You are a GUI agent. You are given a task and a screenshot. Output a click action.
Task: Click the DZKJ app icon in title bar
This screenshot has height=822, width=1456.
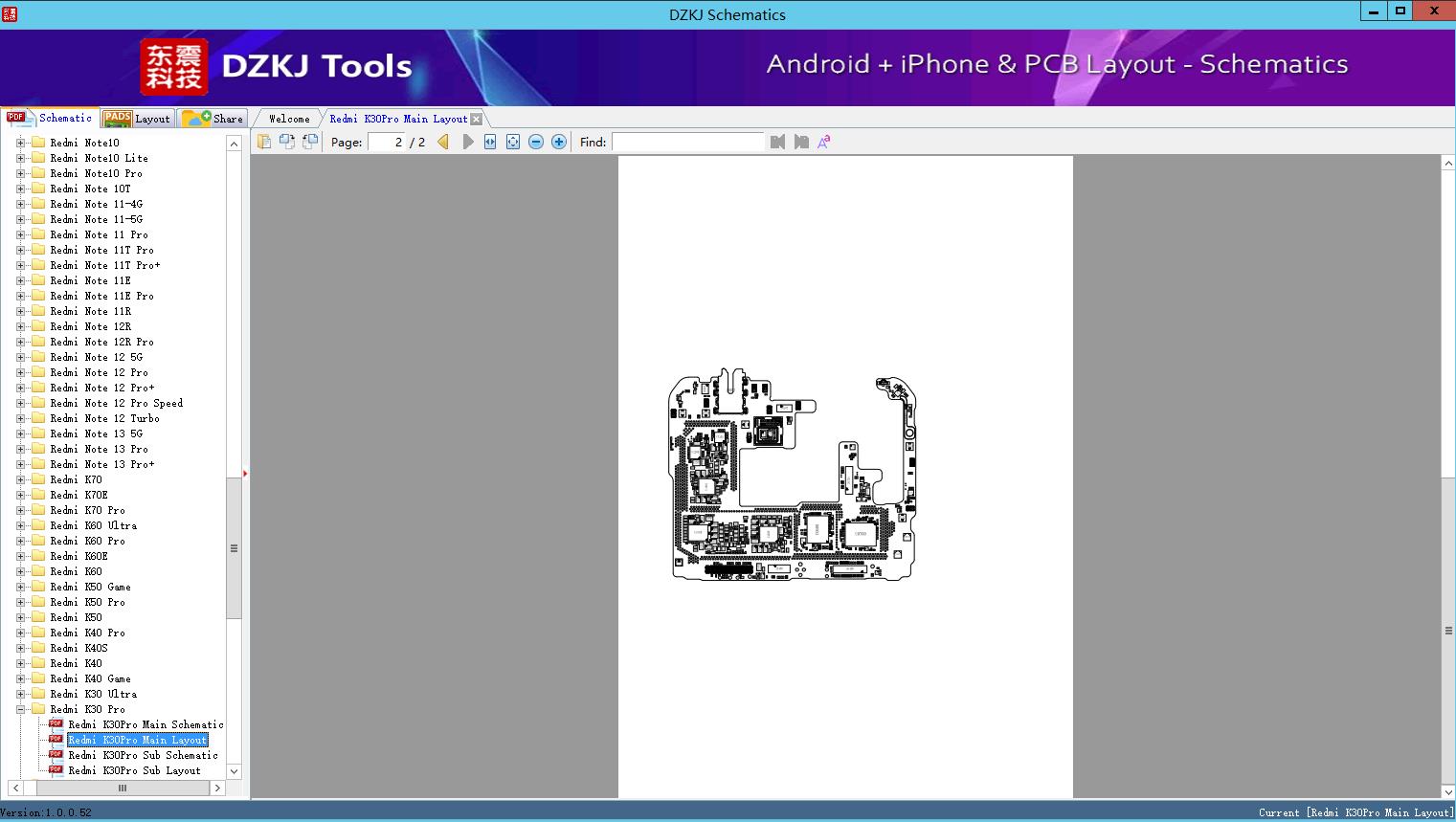(x=11, y=14)
